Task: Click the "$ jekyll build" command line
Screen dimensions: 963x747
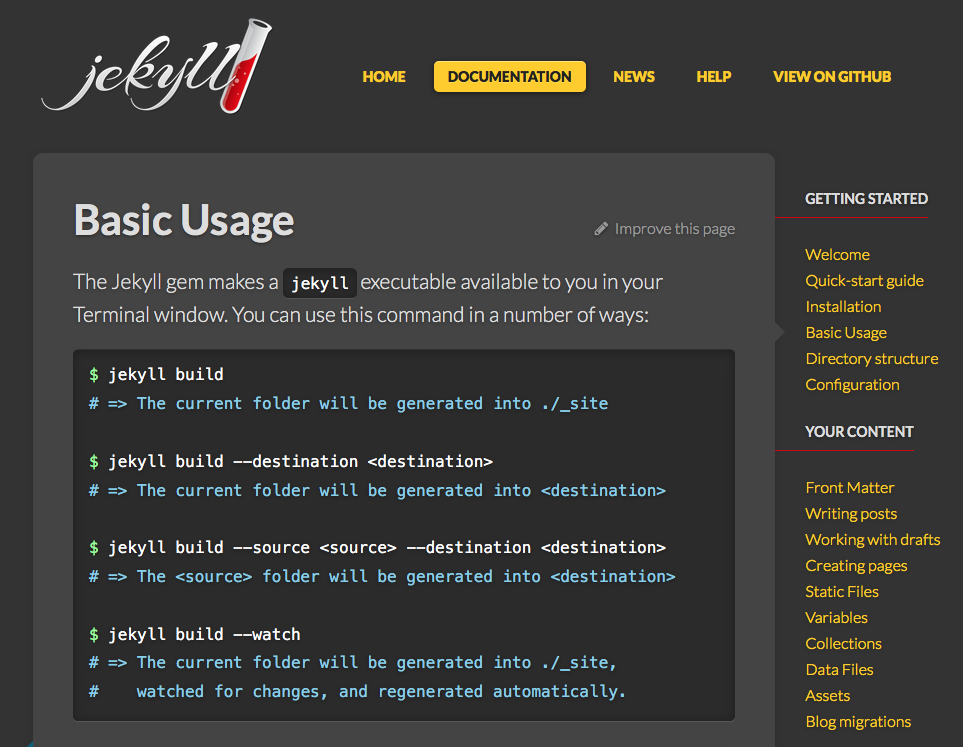Action: click(x=157, y=374)
